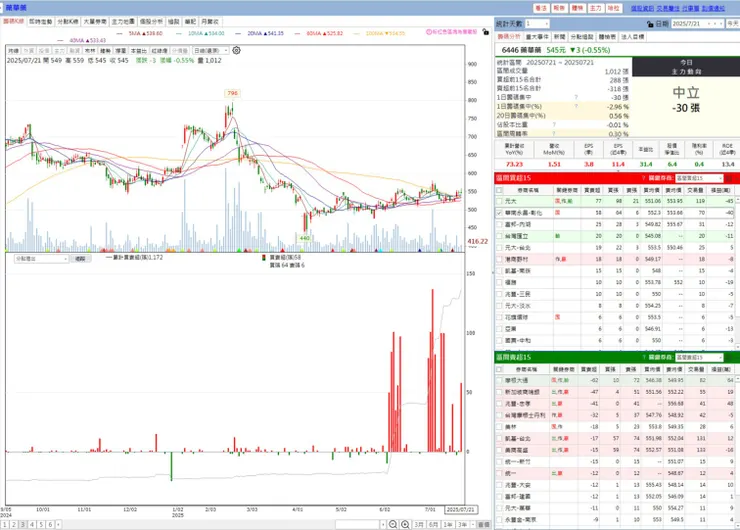Open 統計天數 dropdown showing 1
This screenshot has height=530, width=740.
(537, 24)
